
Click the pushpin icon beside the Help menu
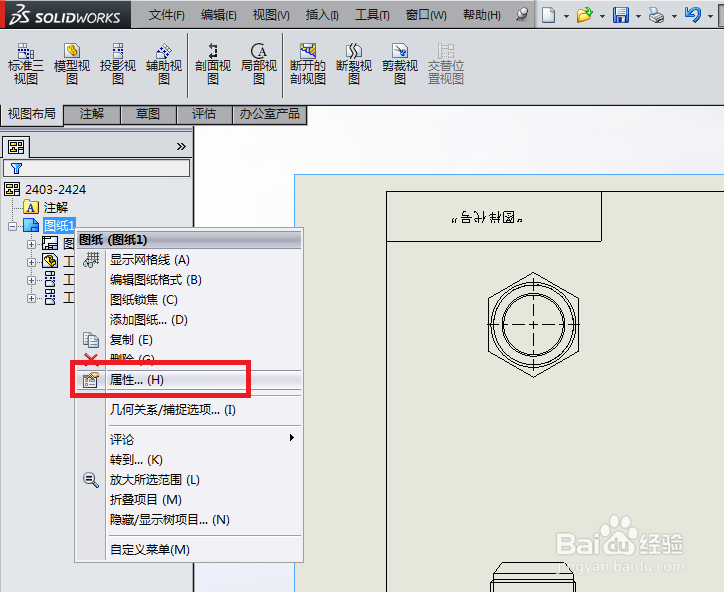pyautogui.click(x=522, y=15)
